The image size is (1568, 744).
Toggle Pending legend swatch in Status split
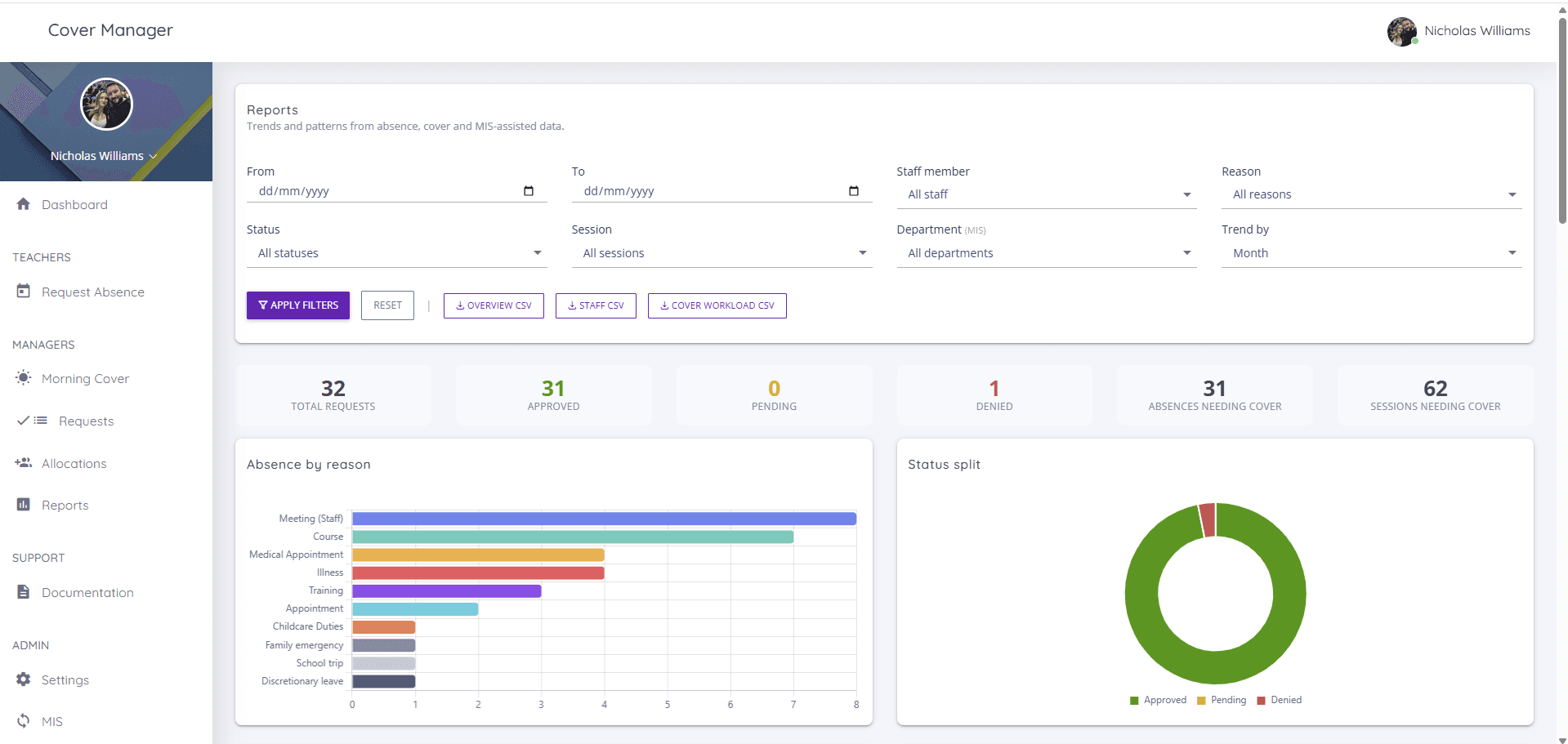[x=1201, y=701]
